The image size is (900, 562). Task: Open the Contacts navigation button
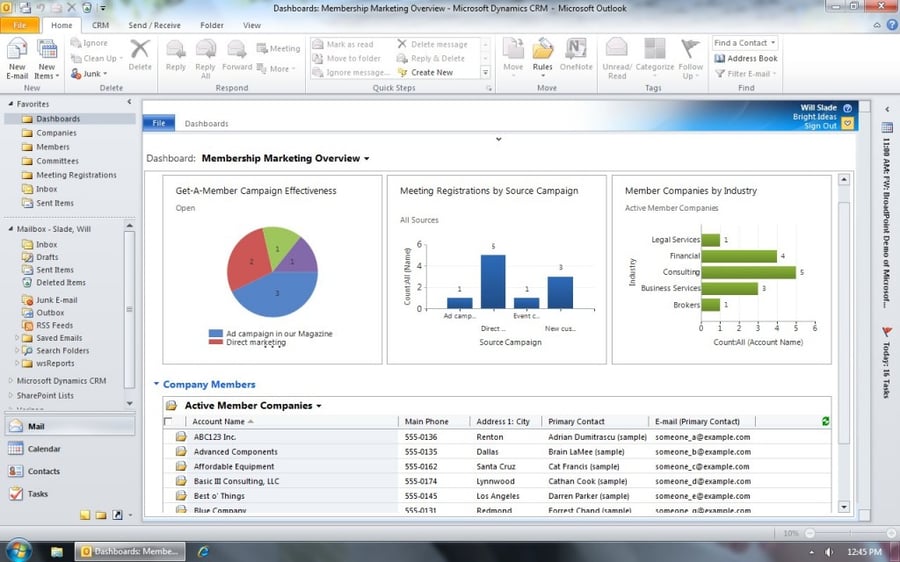[x=69, y=471]
